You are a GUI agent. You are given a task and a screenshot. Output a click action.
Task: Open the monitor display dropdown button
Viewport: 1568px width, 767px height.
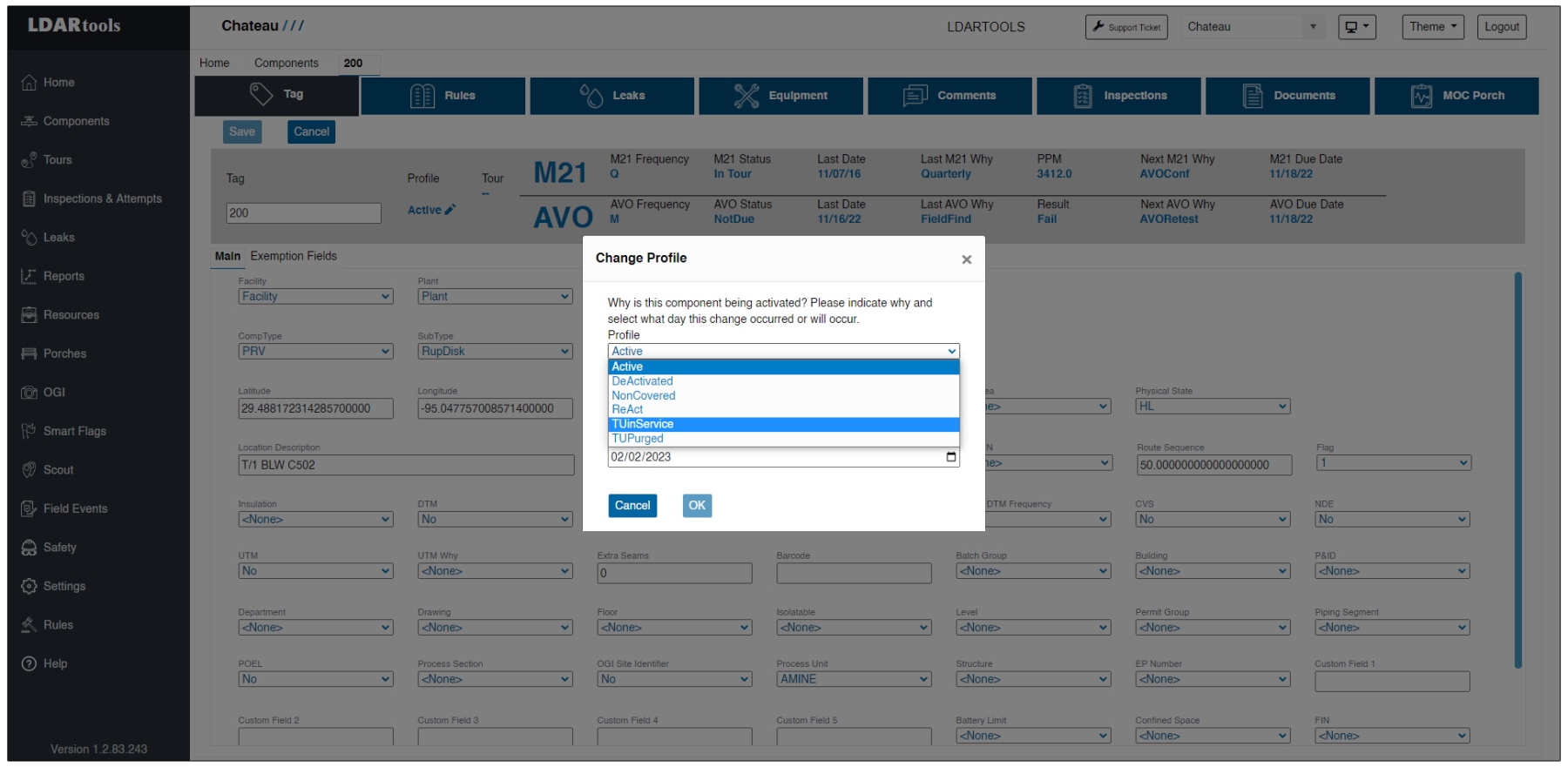(x=1356, y=27)
